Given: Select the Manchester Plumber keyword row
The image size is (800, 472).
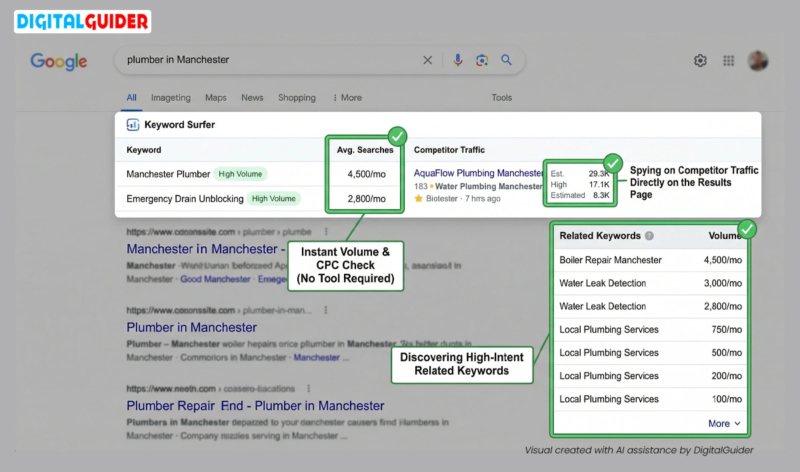Looking at the screenshot, I should pyautogui.click(x=168, y=174).
